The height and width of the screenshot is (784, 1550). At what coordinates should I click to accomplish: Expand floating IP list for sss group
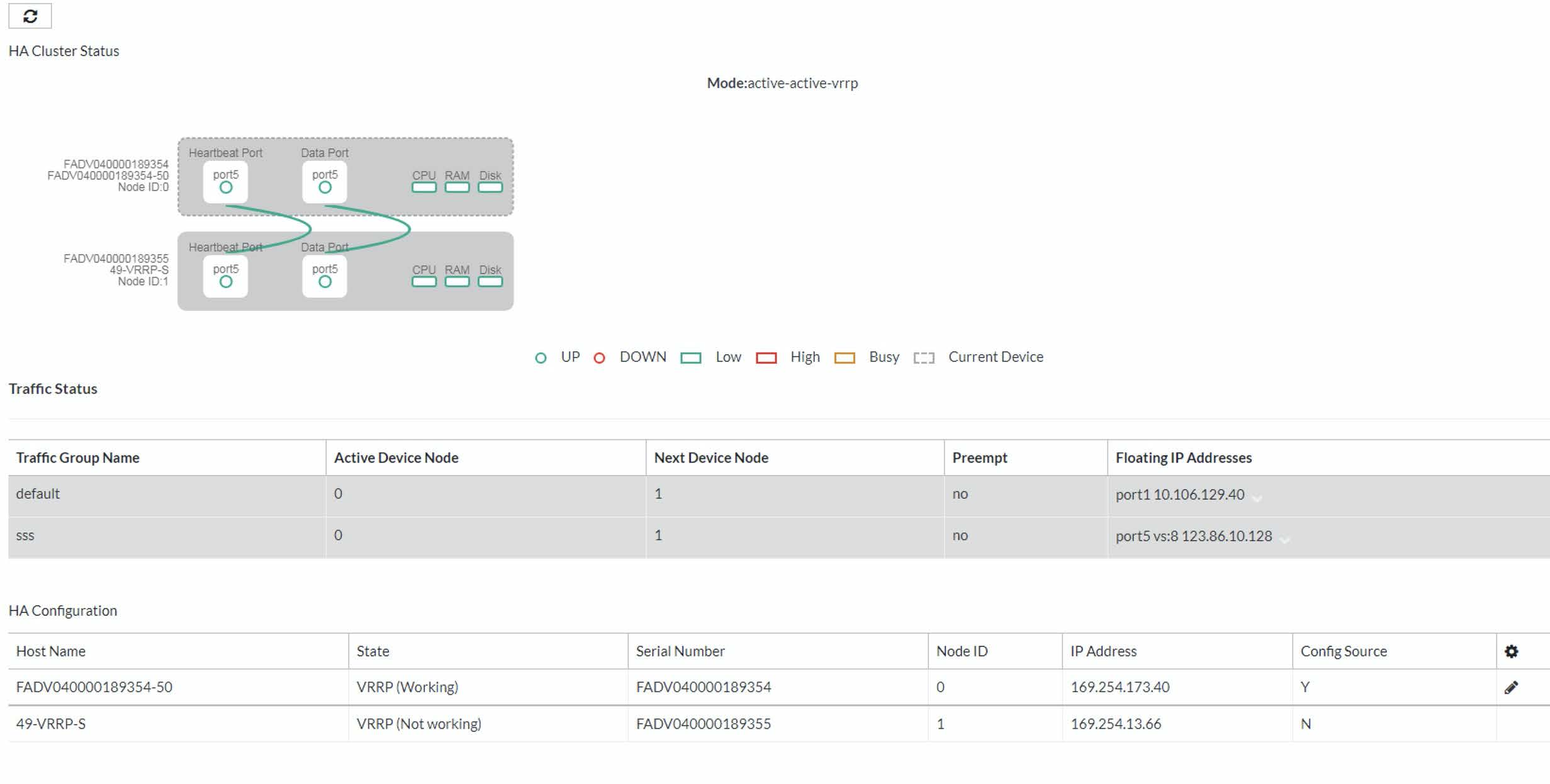coord(1284,539)
